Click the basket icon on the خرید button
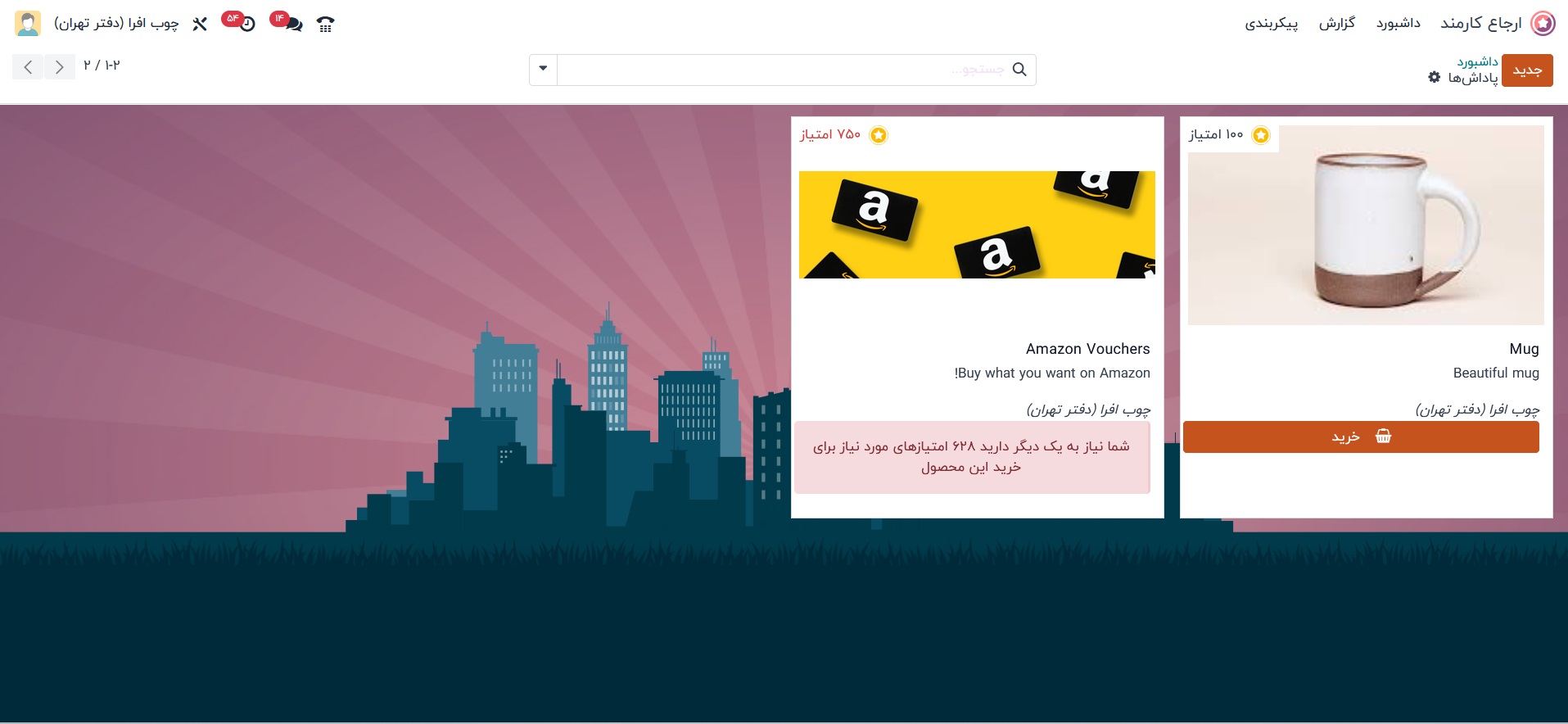Viewport: 1568px width, 724px height. [x=1383, y=437]
